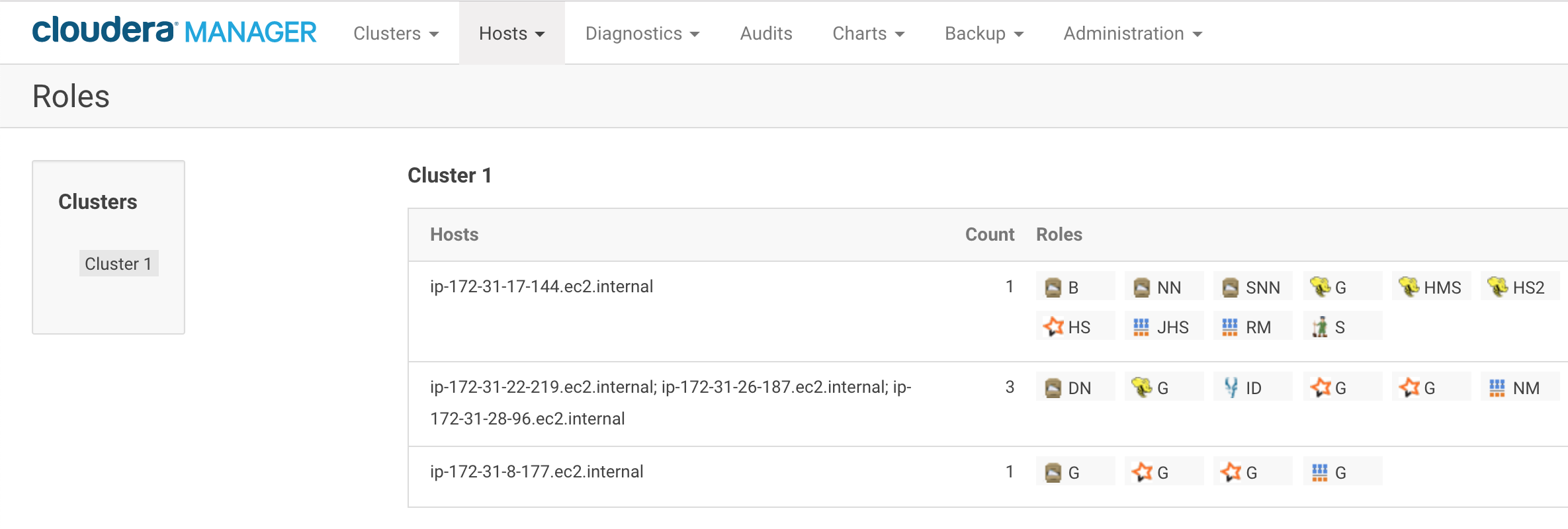Click the Balancer (B) role badge
The image size is (1568, 529).
coord(1074,286)
